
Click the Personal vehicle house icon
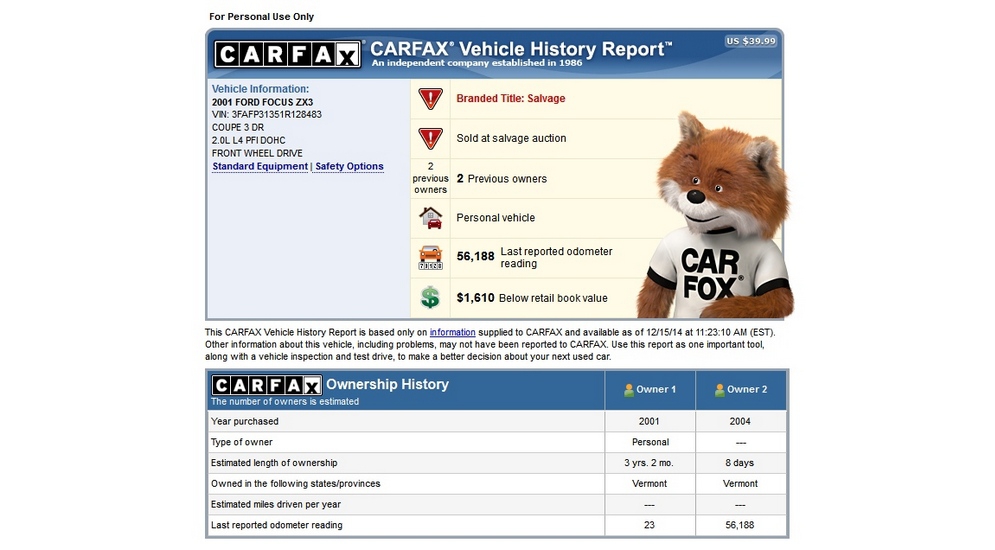coord(430,217)
